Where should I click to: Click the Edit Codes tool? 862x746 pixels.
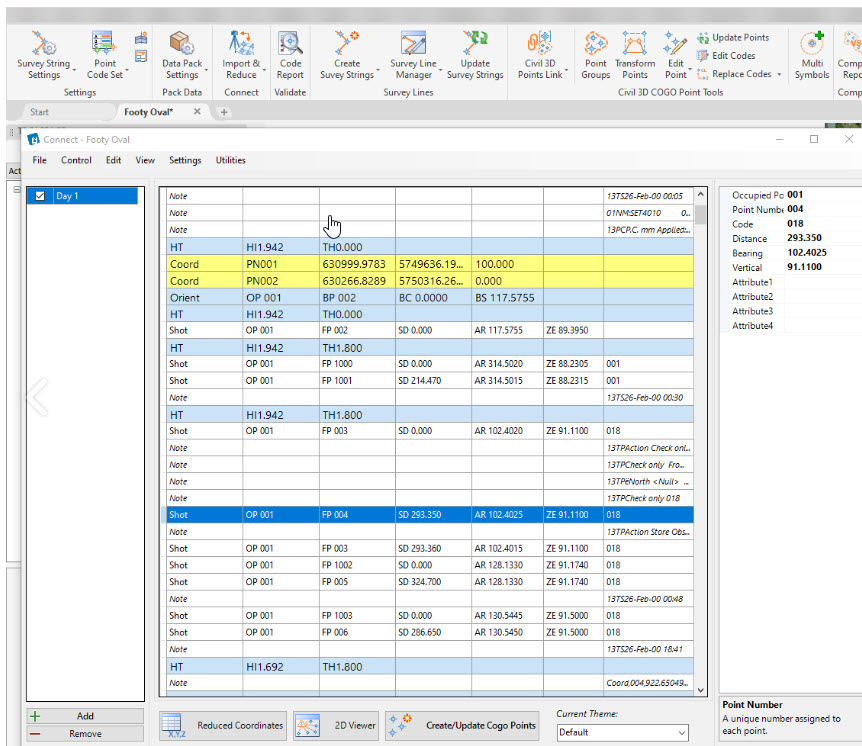click(x=729, y=57)
